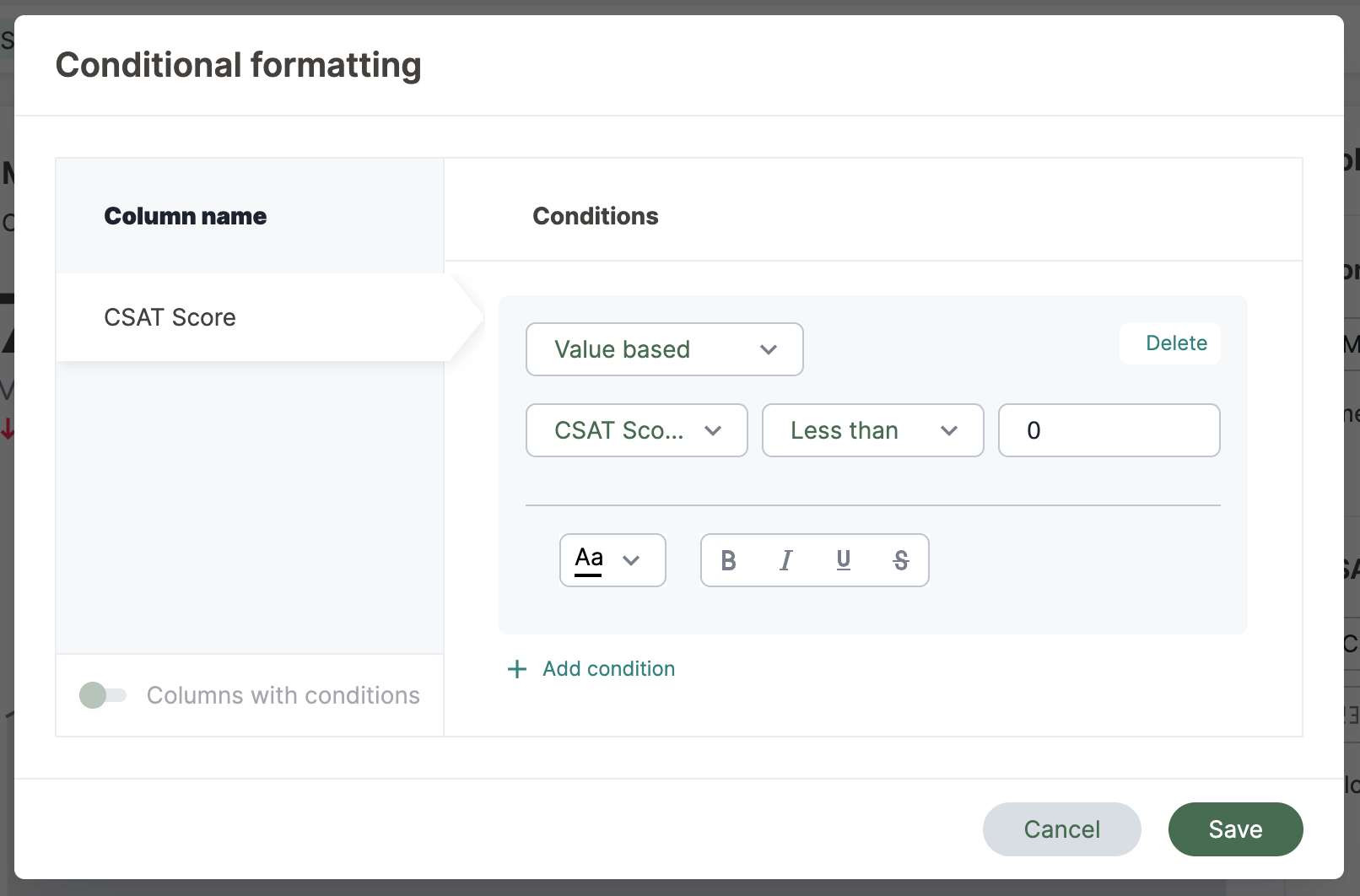Click the chevron beside Less than
Image resolution: width=1360 pixels, height=896 pixels.
[949, 430]
